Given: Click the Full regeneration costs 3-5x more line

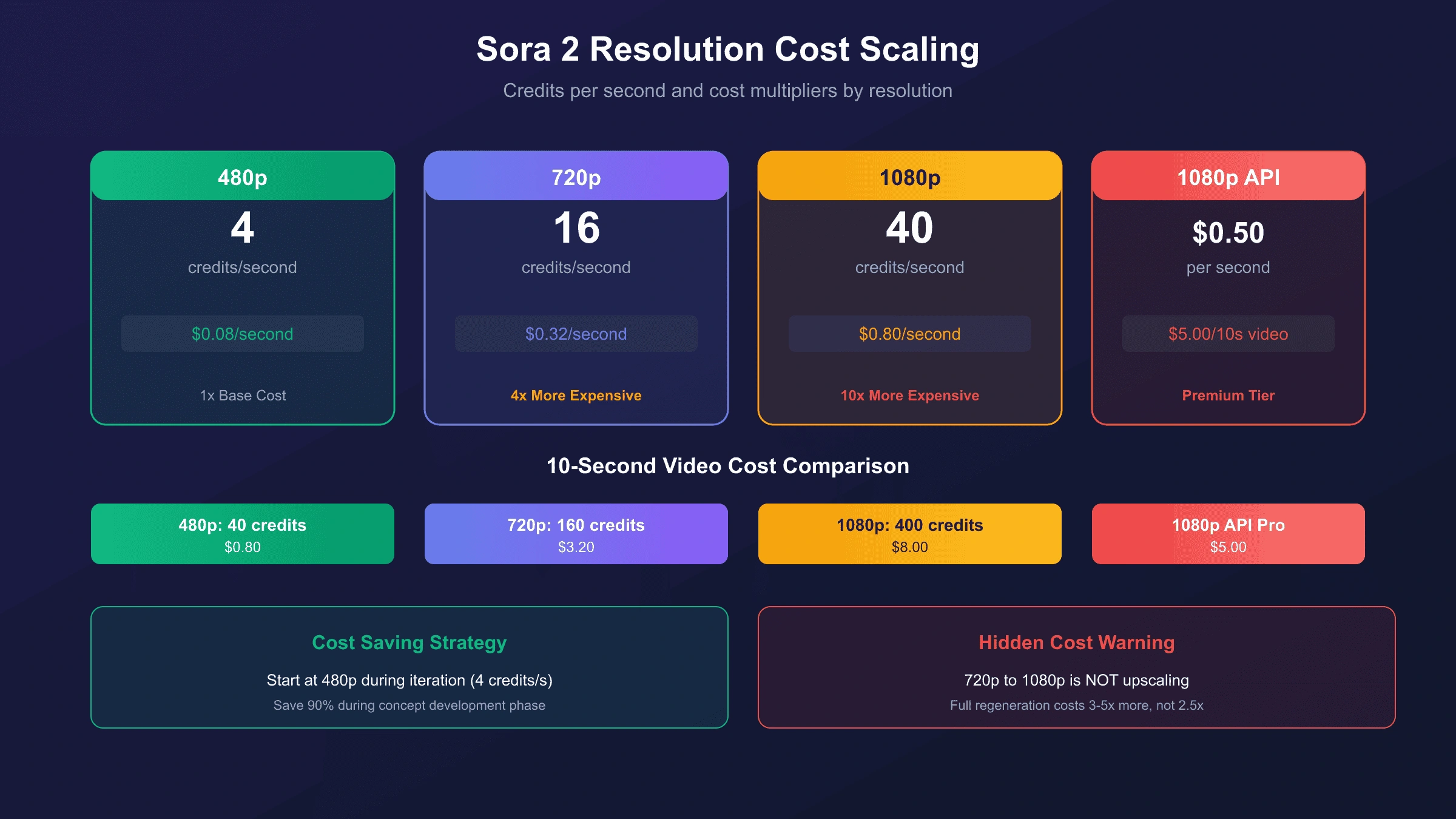Looking at the screenshot, I should (1077, 706).
